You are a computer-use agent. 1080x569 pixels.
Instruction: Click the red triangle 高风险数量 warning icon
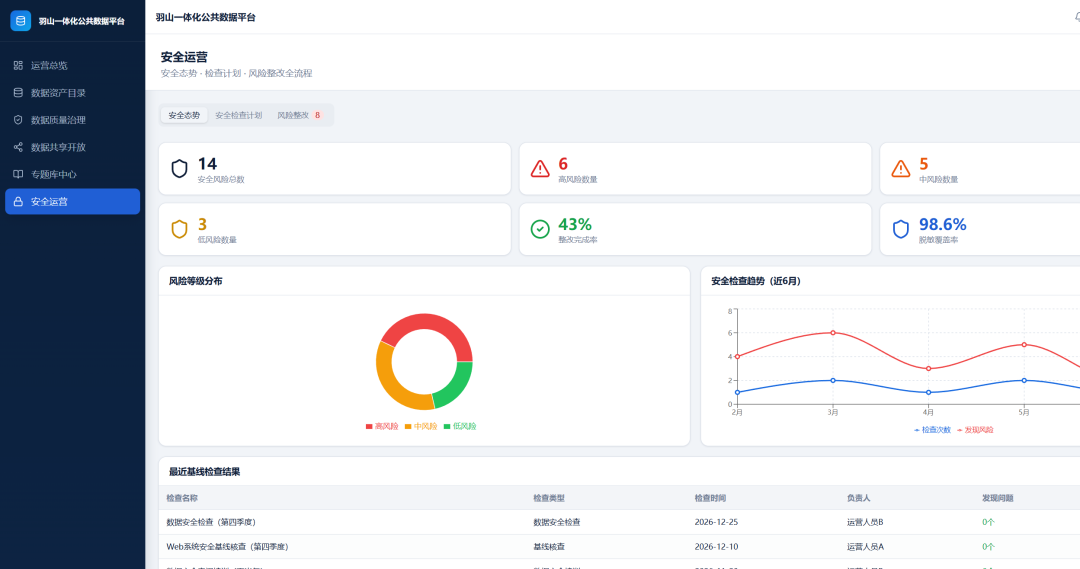(x=540, y=169)
